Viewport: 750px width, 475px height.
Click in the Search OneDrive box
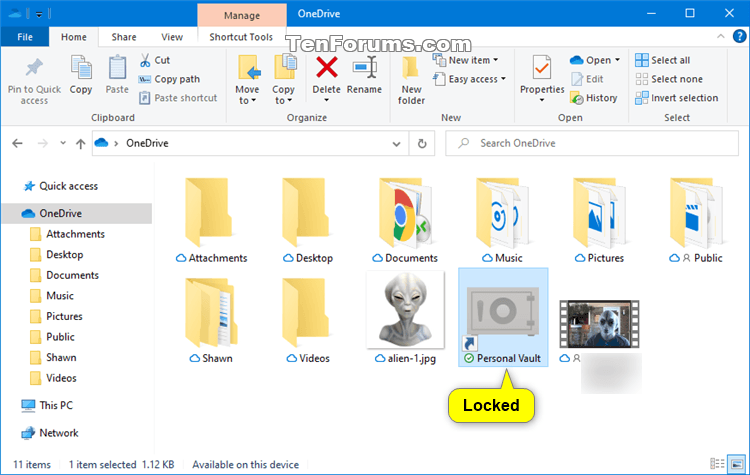pos(592,144)
